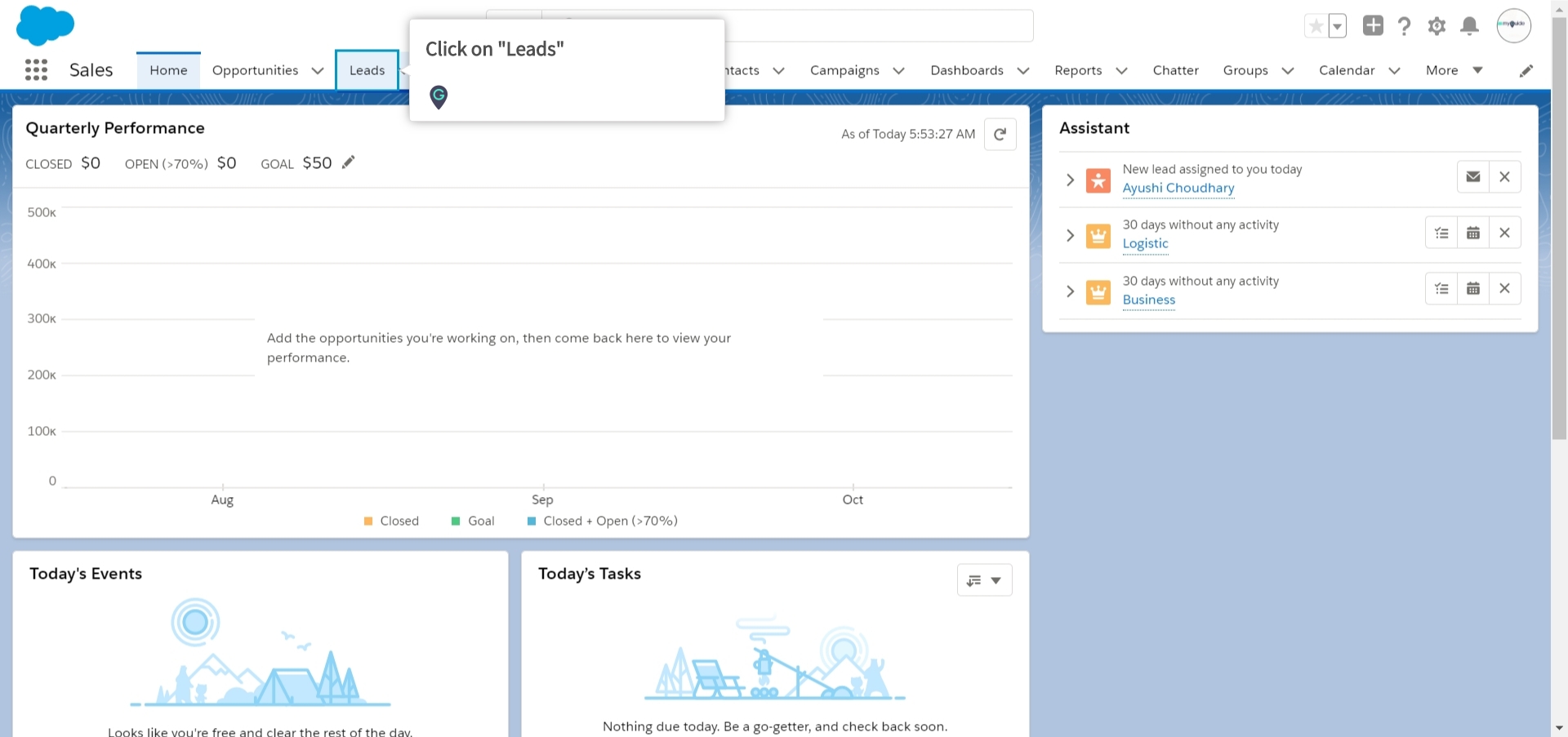Refresh the Quarterly Performance chart
This screenshot has height=737, width=1568.
(1000, 134)
